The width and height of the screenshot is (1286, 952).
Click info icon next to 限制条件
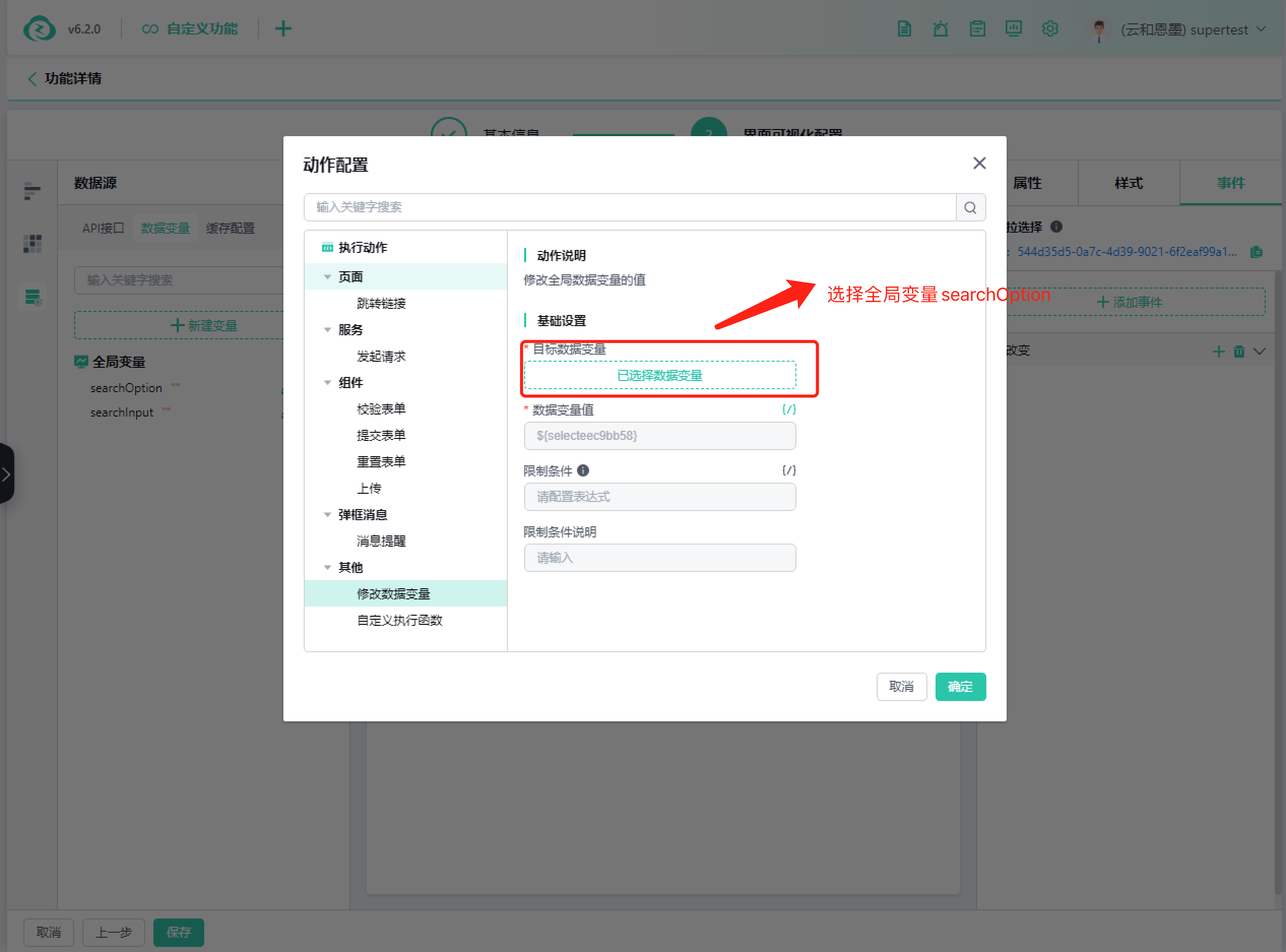click(583, 470)
